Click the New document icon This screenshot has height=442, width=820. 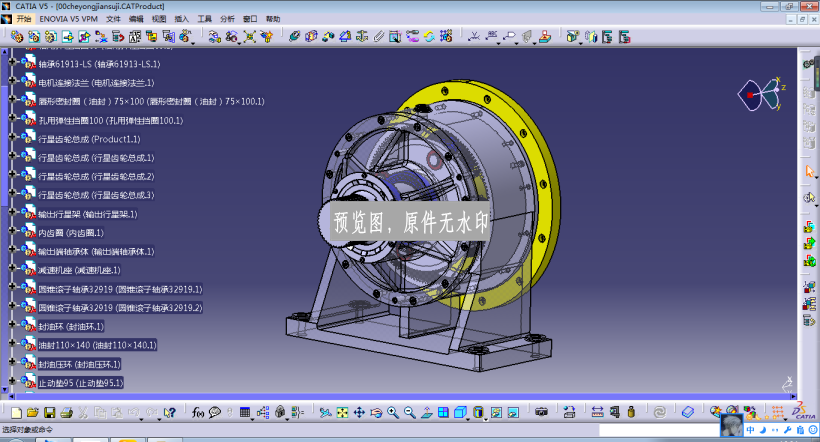click(16, 413)
